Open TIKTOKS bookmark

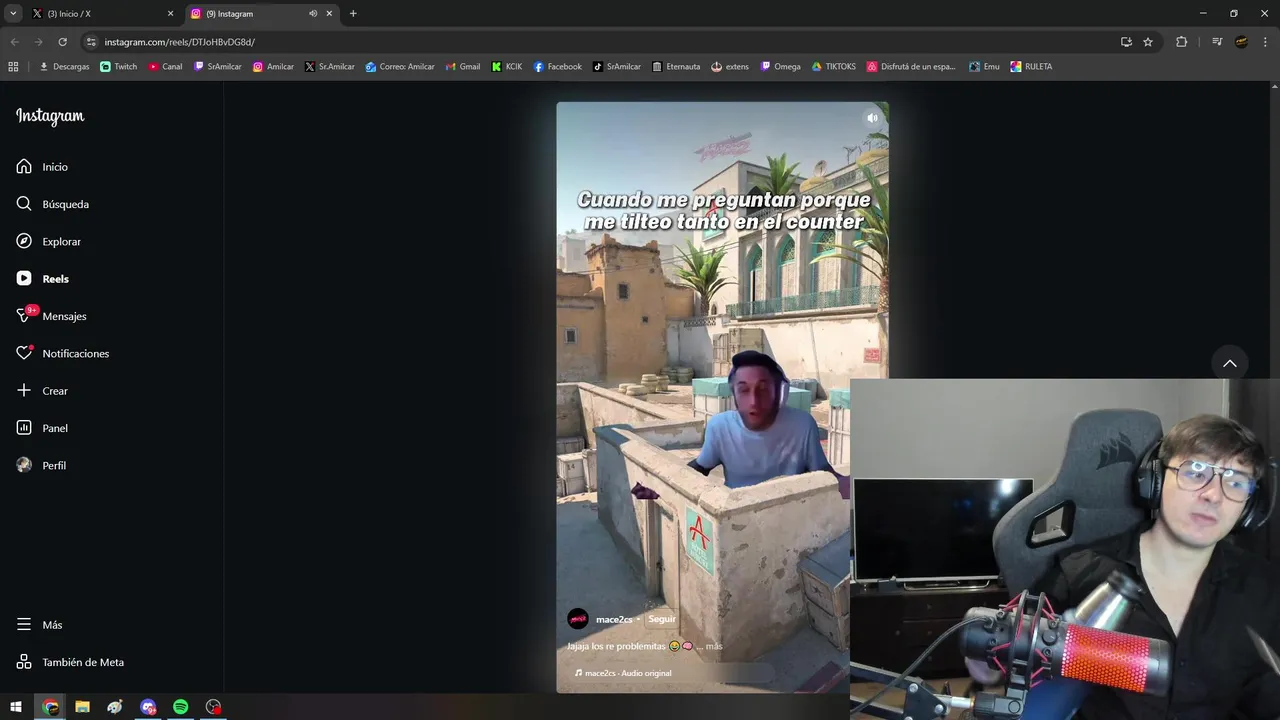(x=834, y=67)
